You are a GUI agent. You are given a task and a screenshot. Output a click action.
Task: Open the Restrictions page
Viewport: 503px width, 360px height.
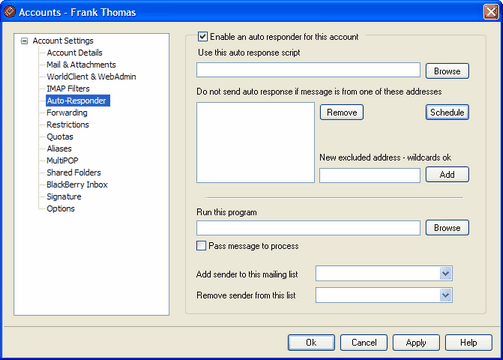[x=68, y=125]
